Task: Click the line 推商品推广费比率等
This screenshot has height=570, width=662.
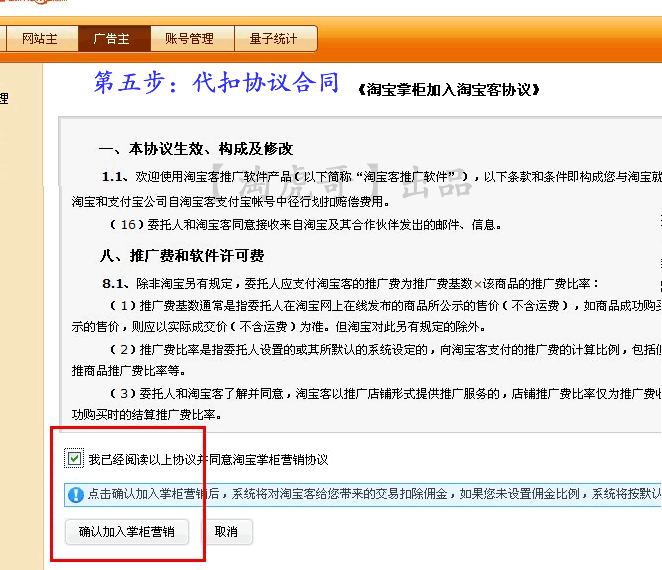Action: (x=128, y=371)
